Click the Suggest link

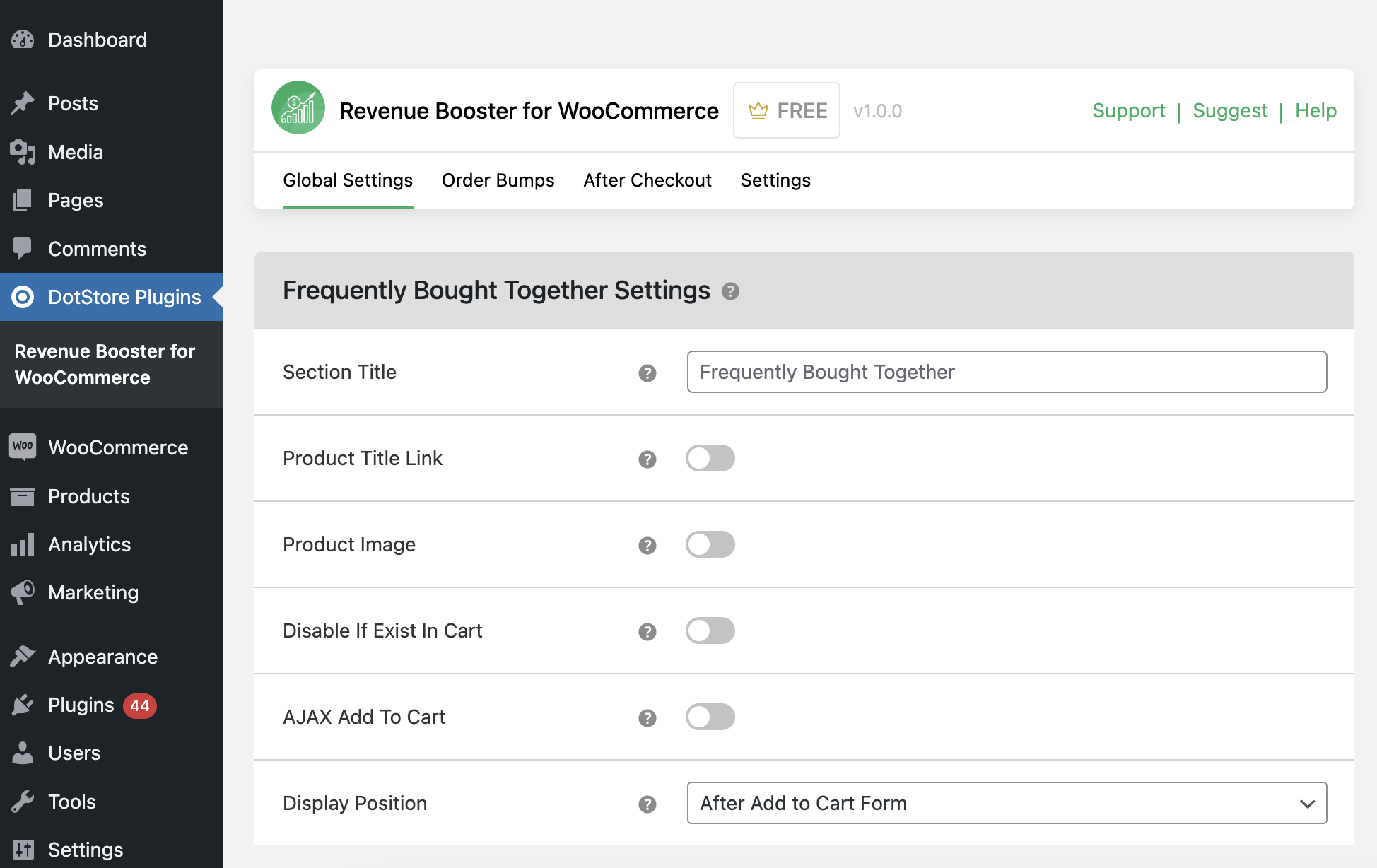point(1230,110)
